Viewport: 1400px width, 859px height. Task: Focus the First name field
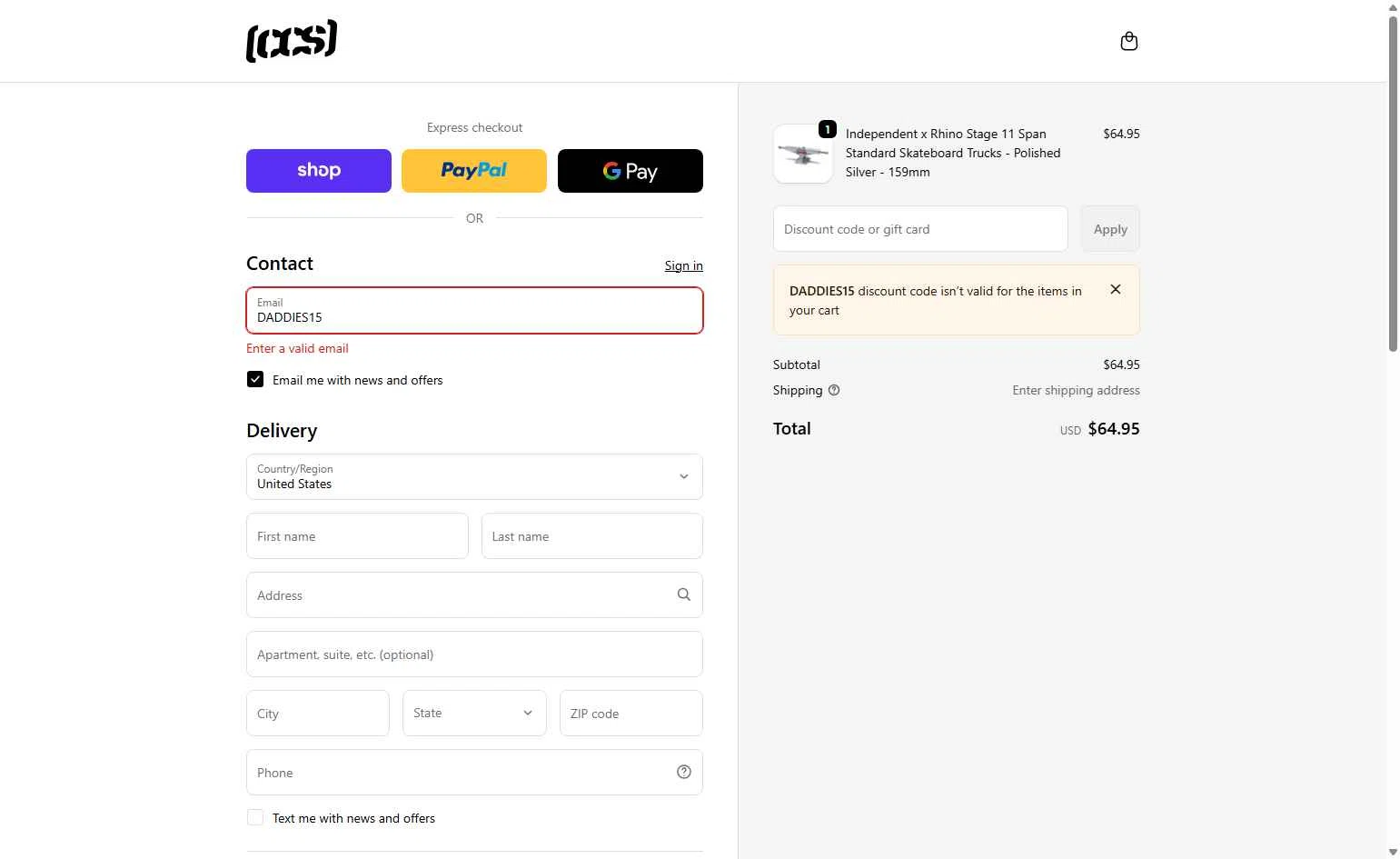357,535
